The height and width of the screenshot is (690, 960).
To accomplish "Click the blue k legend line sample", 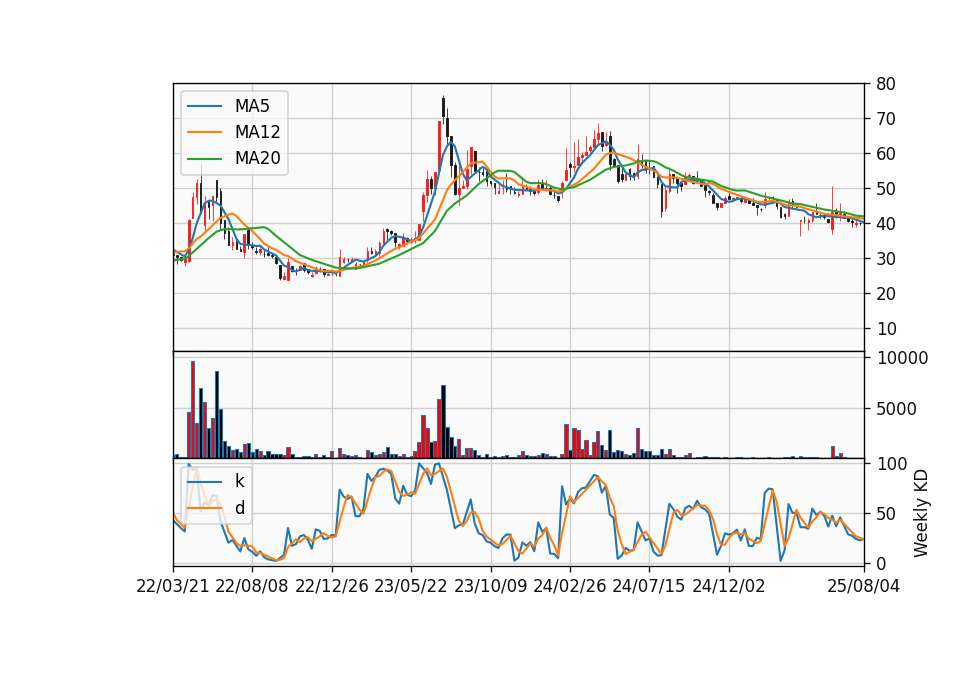I will click(x=204, y=481).
